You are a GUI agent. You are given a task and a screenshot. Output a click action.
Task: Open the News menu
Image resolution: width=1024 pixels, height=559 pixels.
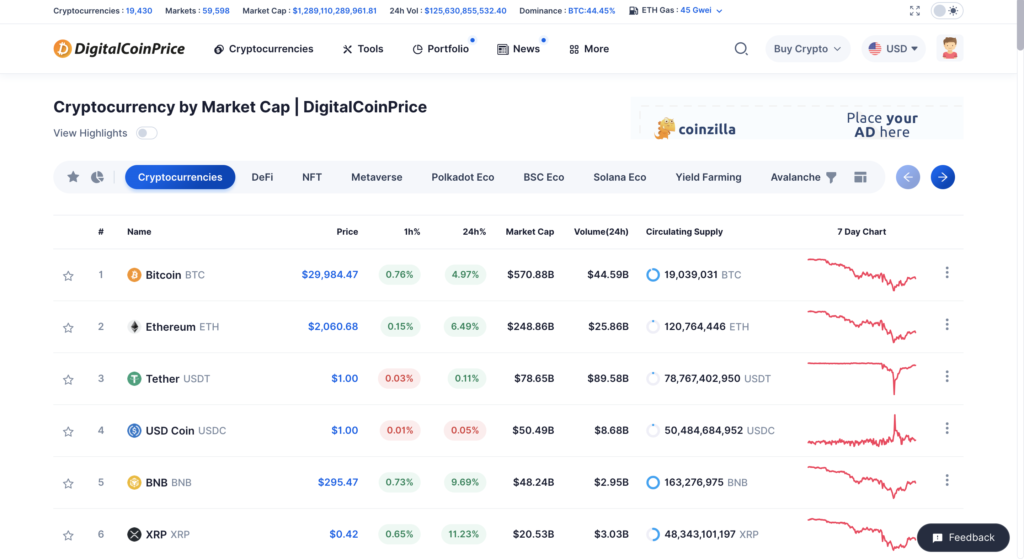point(519,49)
